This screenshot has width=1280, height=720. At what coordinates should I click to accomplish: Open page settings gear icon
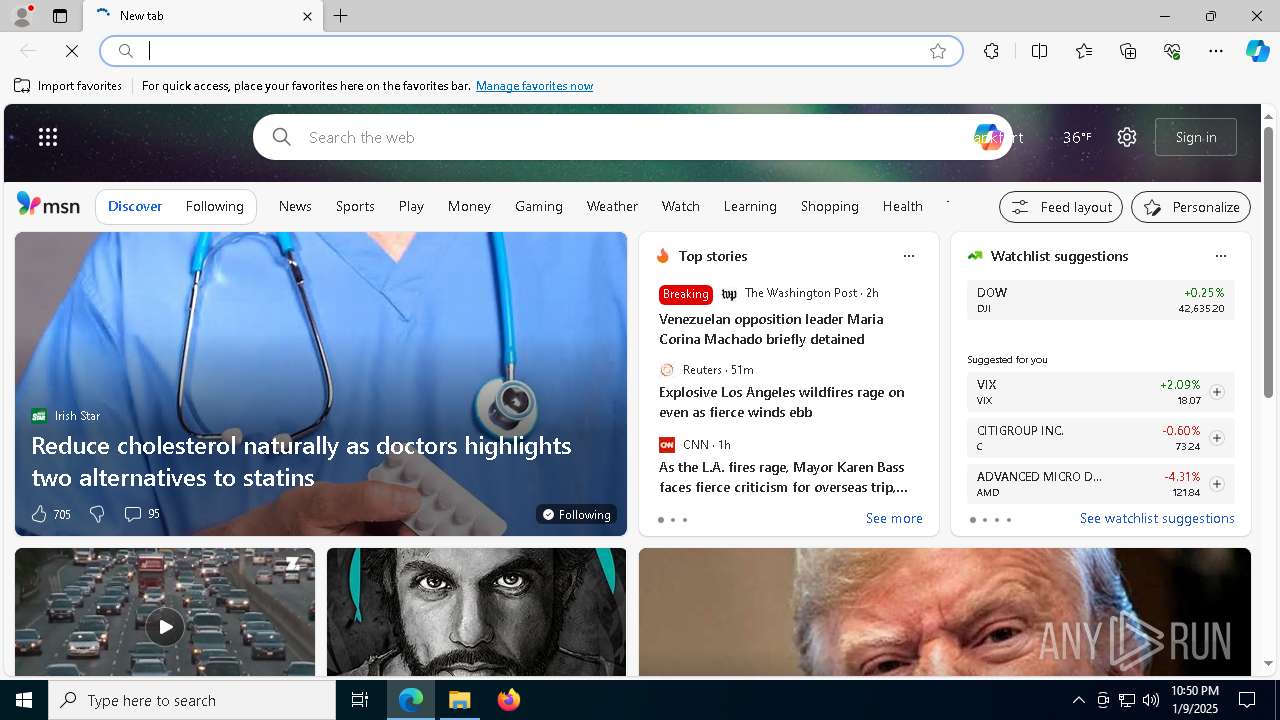[1127, 137]
